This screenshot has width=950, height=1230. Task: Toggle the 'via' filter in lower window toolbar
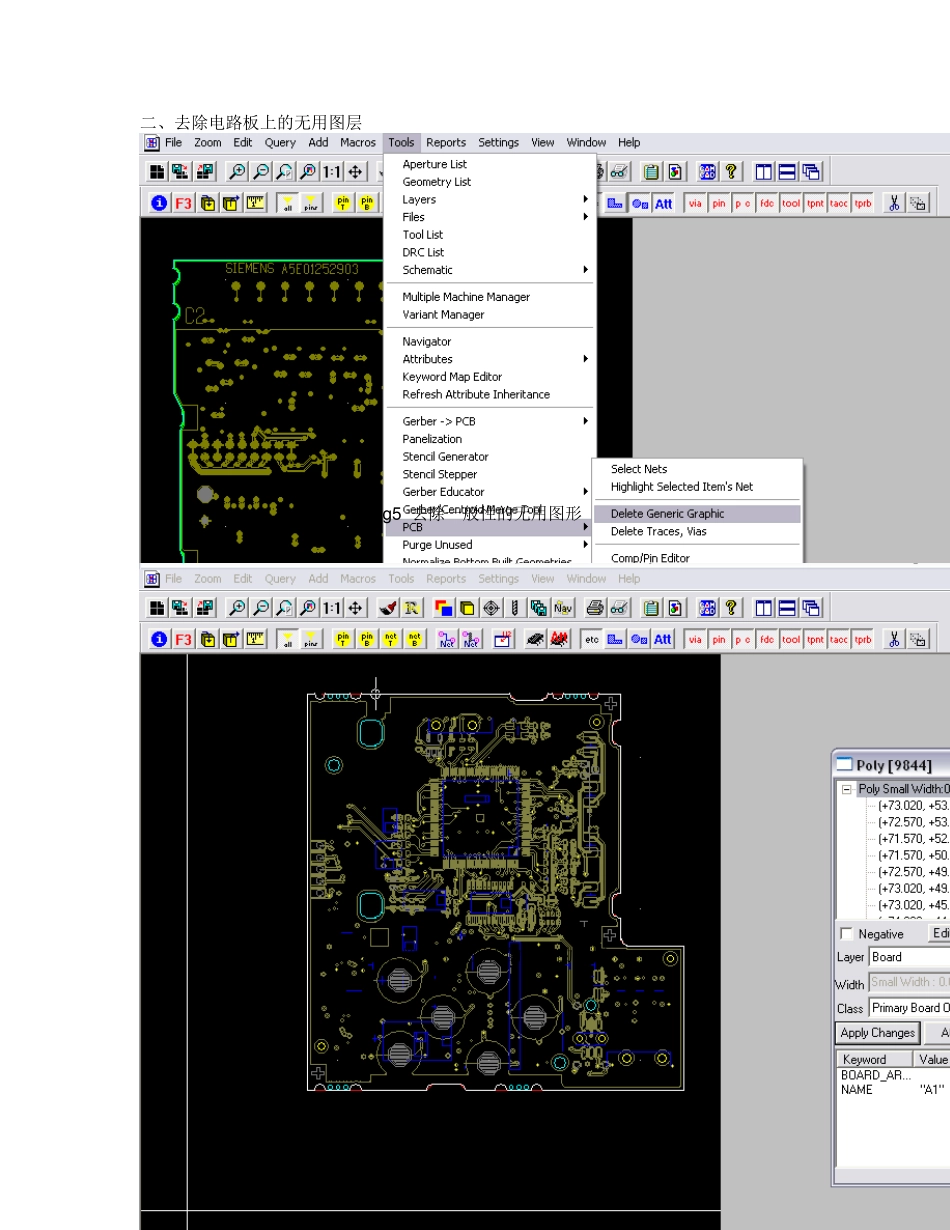point(696,639)
